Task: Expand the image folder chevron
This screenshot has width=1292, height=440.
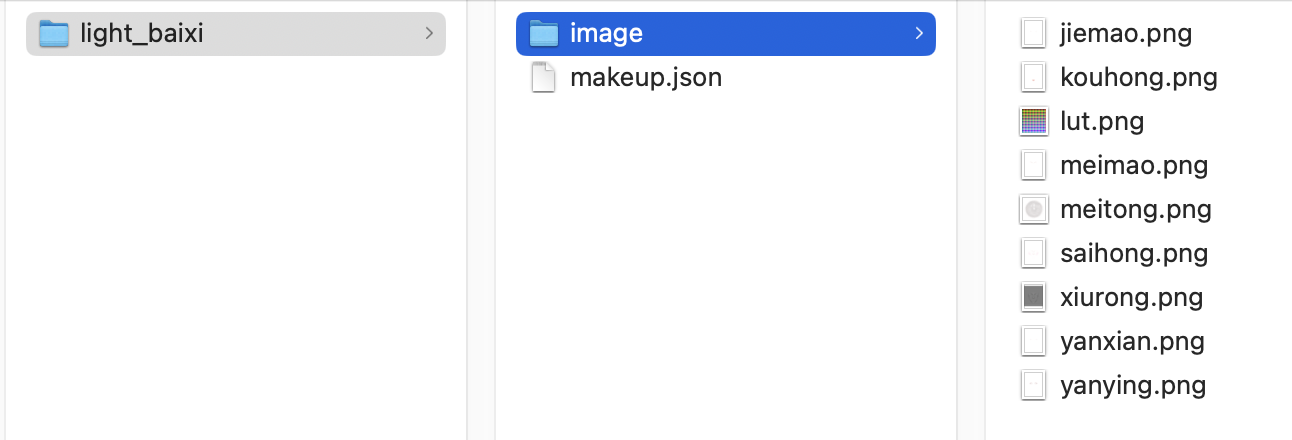Action: [x=918, y=34]
